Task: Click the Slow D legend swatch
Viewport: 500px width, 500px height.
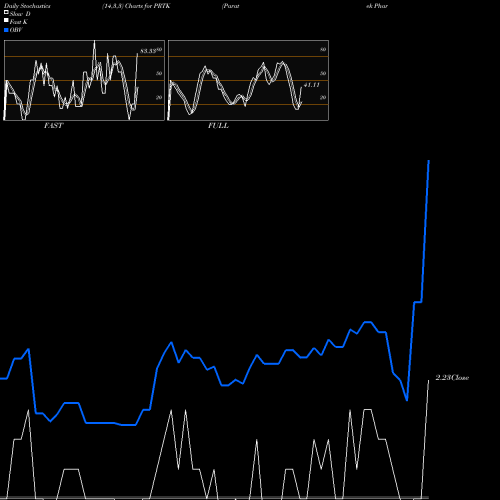Action: 6,13
